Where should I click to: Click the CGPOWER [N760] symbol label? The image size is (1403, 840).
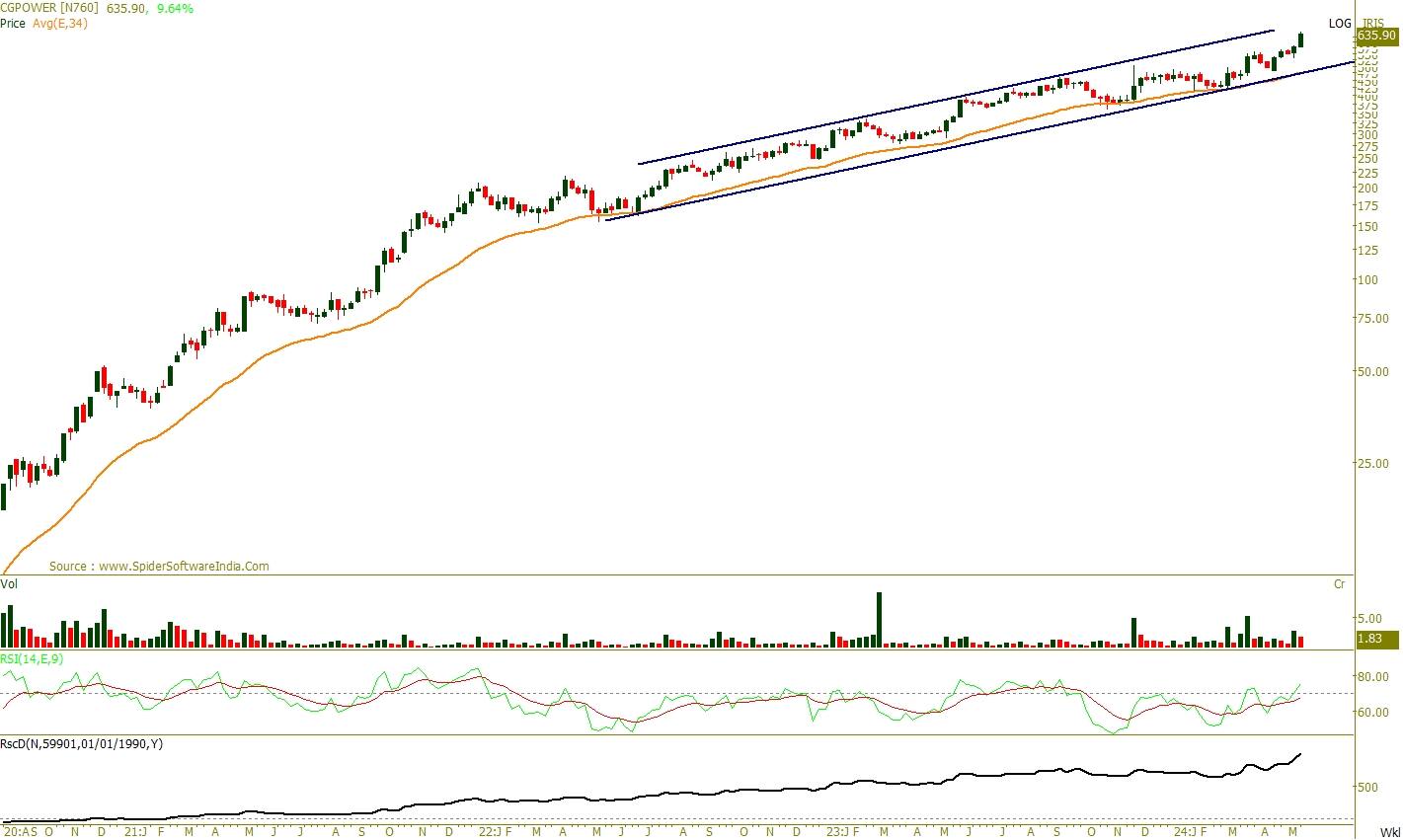49,9
